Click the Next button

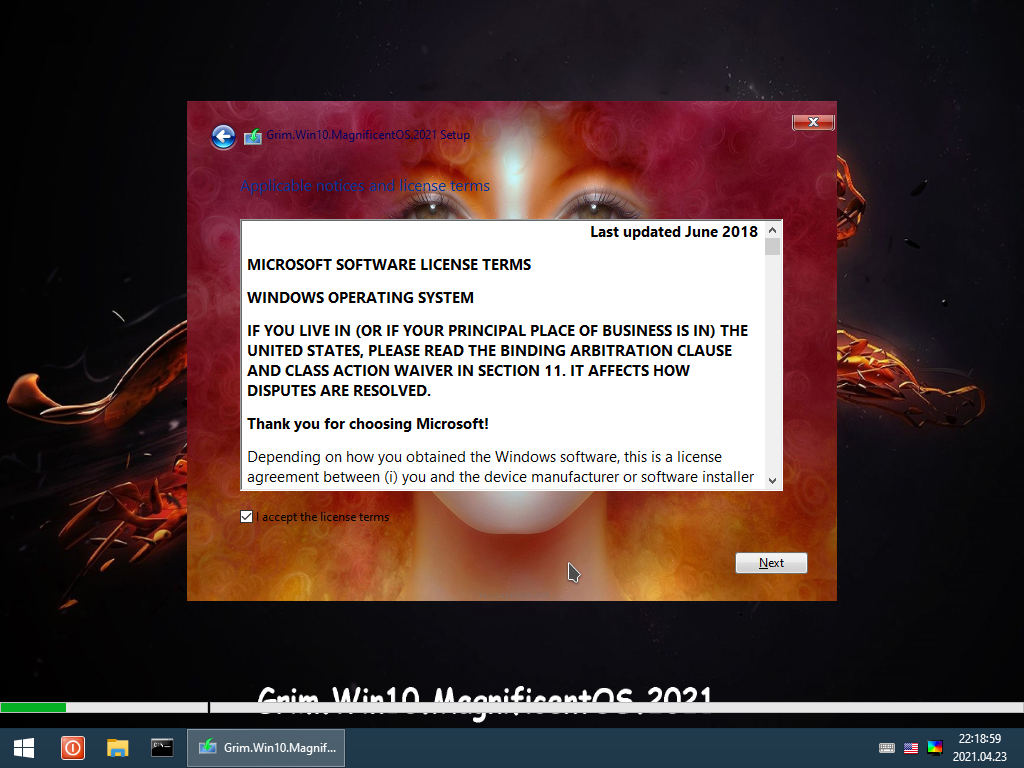[x=771, y=563]
